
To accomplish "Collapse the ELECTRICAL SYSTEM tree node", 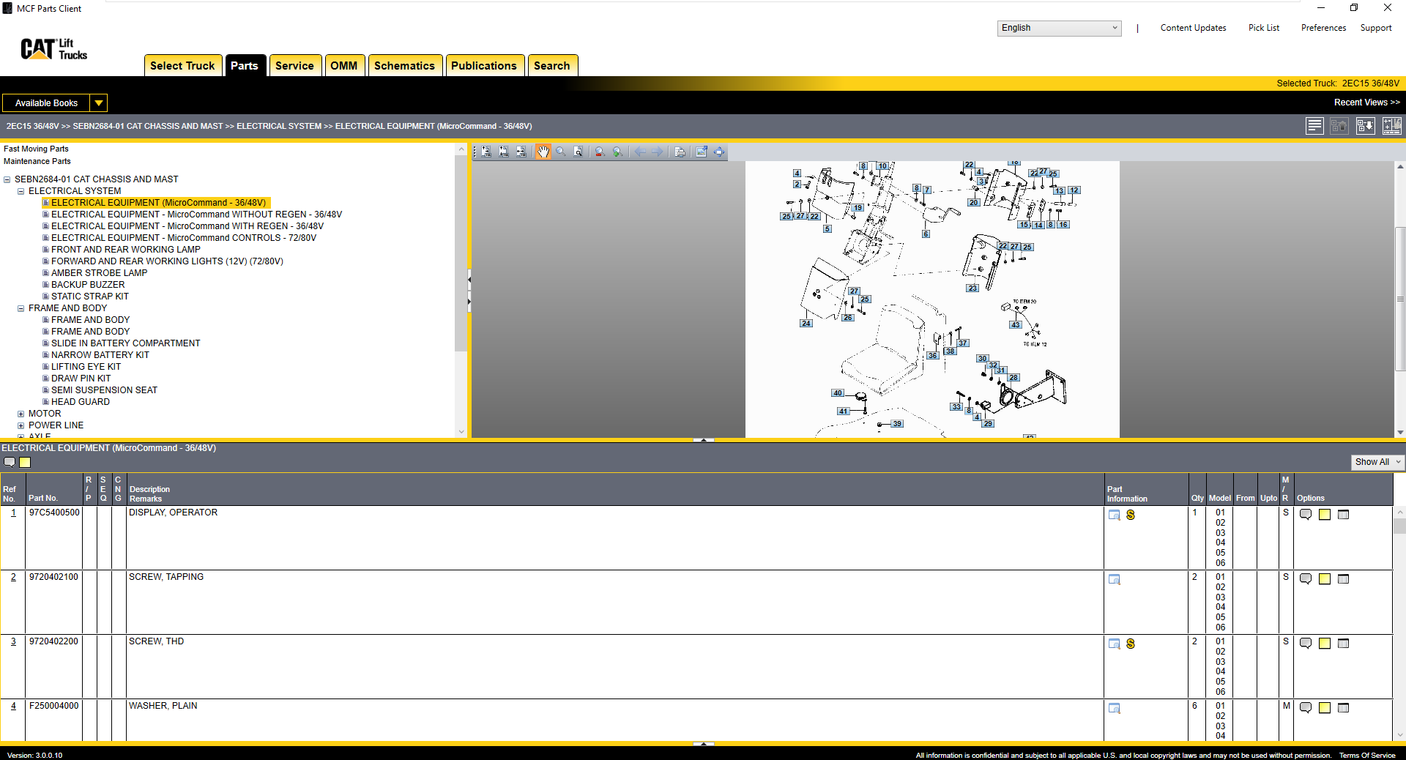I will (22, 190).
